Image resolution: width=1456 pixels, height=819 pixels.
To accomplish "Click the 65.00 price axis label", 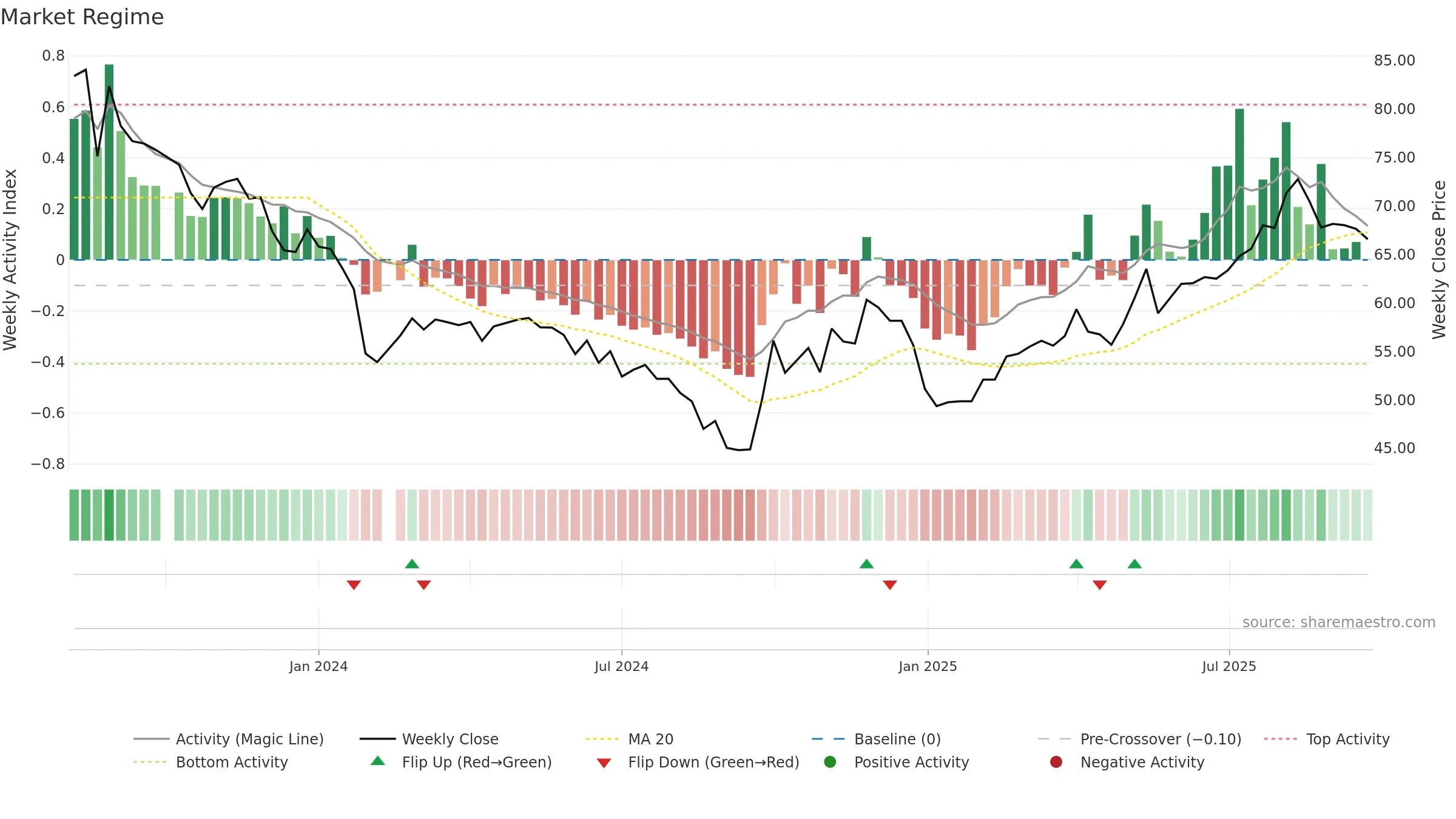I will 1395,255.
